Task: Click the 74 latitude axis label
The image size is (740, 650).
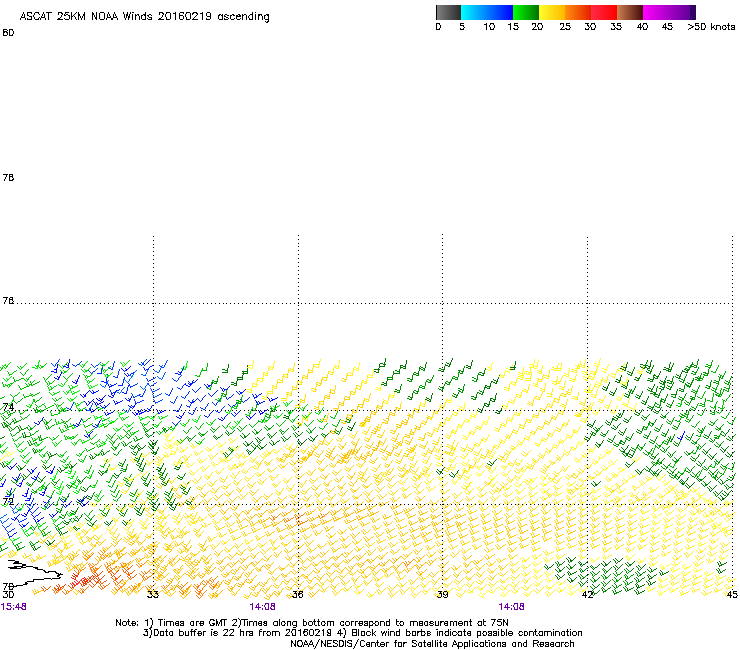Action: tap(8, 407)
